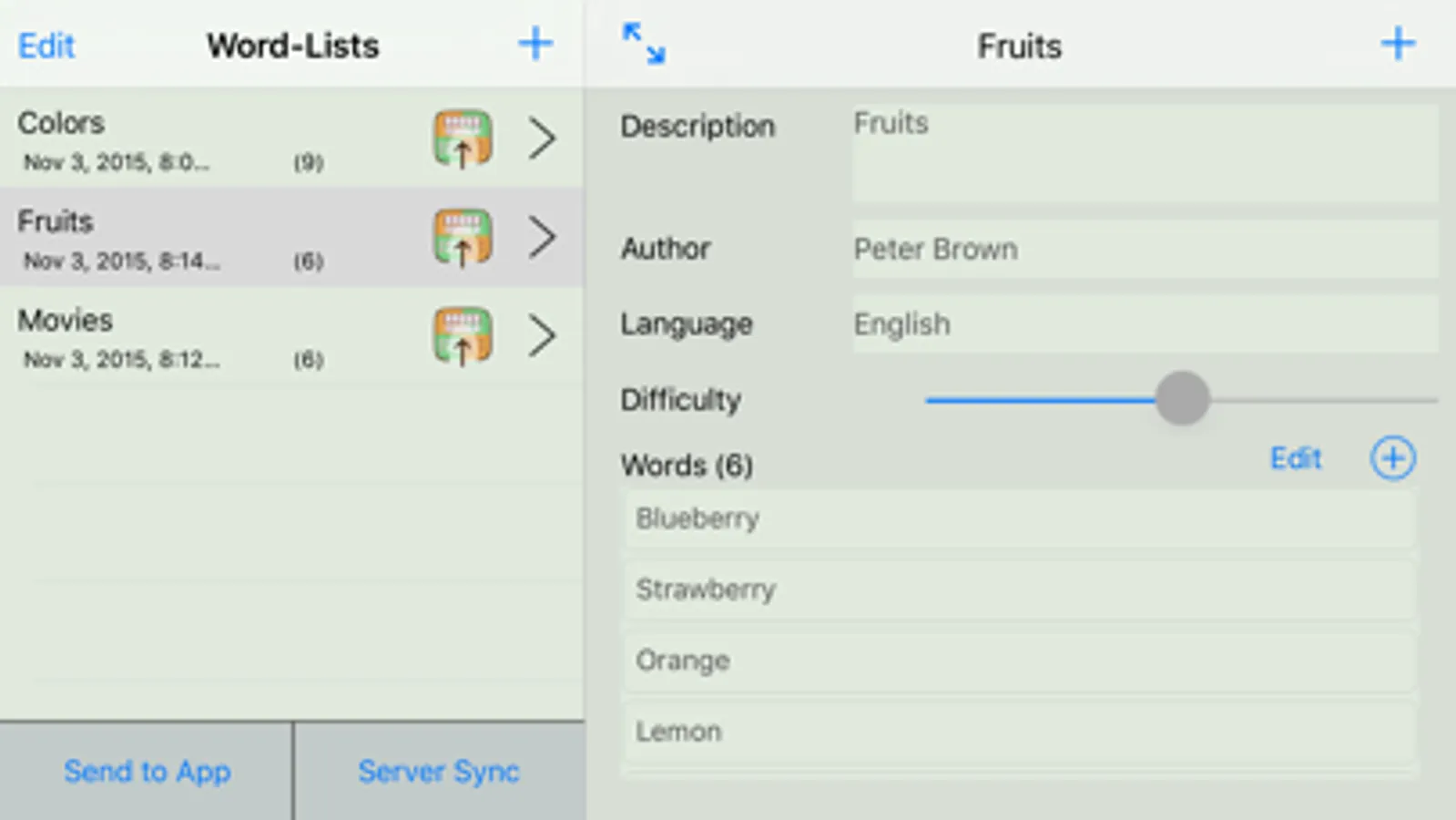Click the Description text field
The image size is (1456, 820).
1145,152
